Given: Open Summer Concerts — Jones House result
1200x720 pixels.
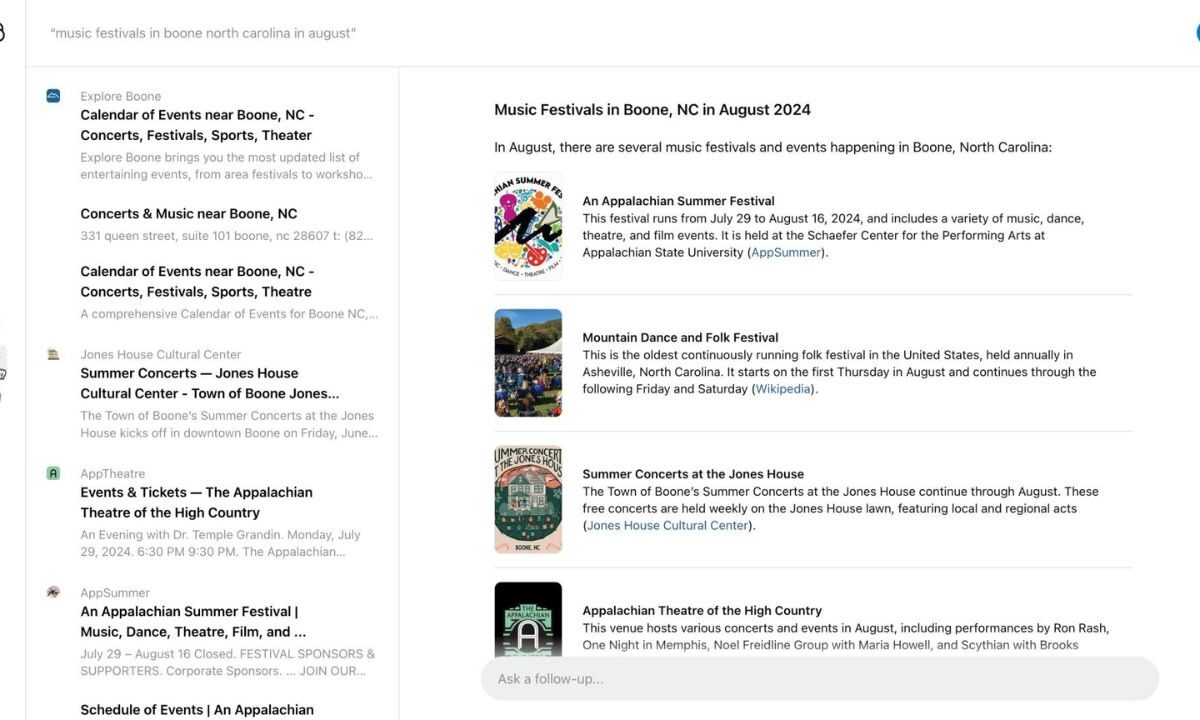Looking at the screenshot, I should click(209, 383).
